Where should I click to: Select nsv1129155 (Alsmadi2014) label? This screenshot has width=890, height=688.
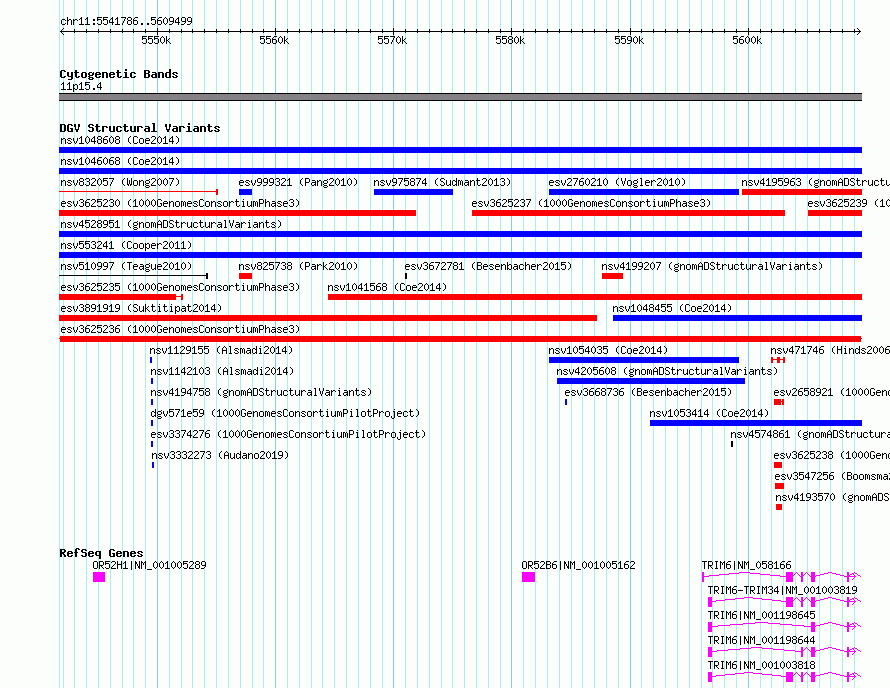(221, 350)
